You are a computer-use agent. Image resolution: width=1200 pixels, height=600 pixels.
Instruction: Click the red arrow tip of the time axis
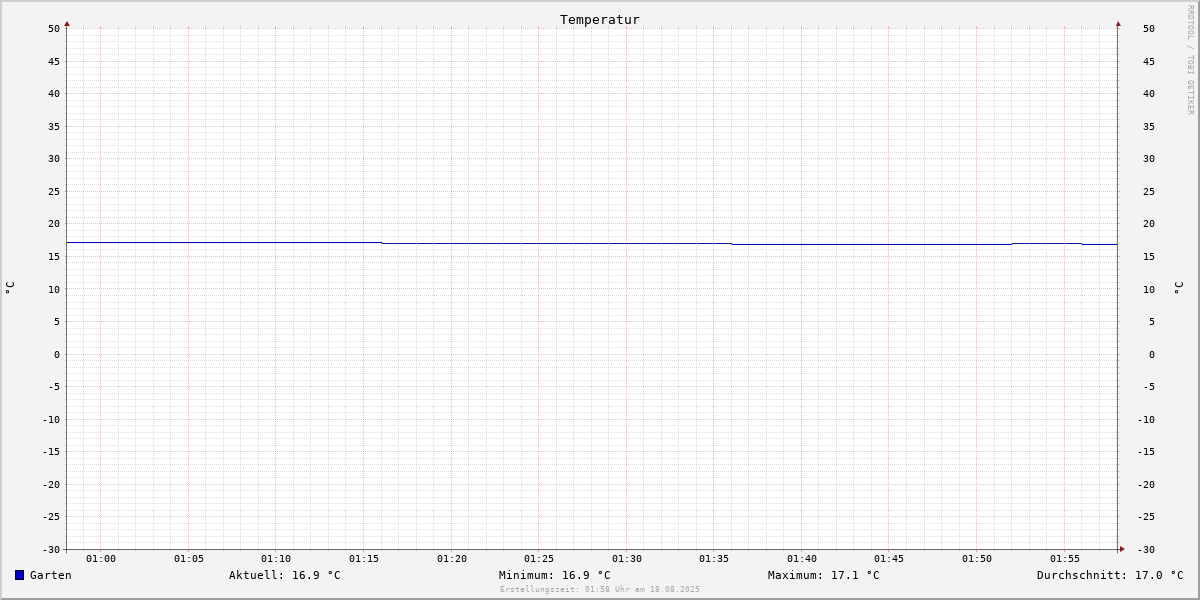click(1122, 549)
